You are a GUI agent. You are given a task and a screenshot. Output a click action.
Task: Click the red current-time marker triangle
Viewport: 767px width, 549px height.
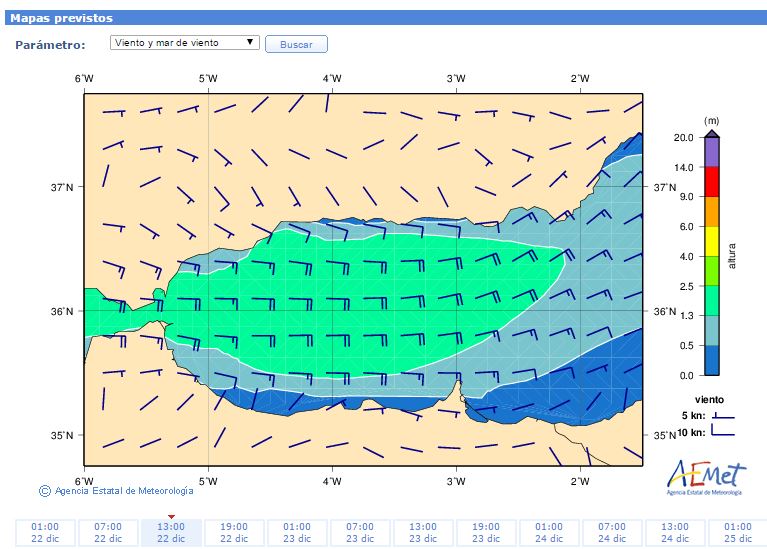tap(171, 516)
